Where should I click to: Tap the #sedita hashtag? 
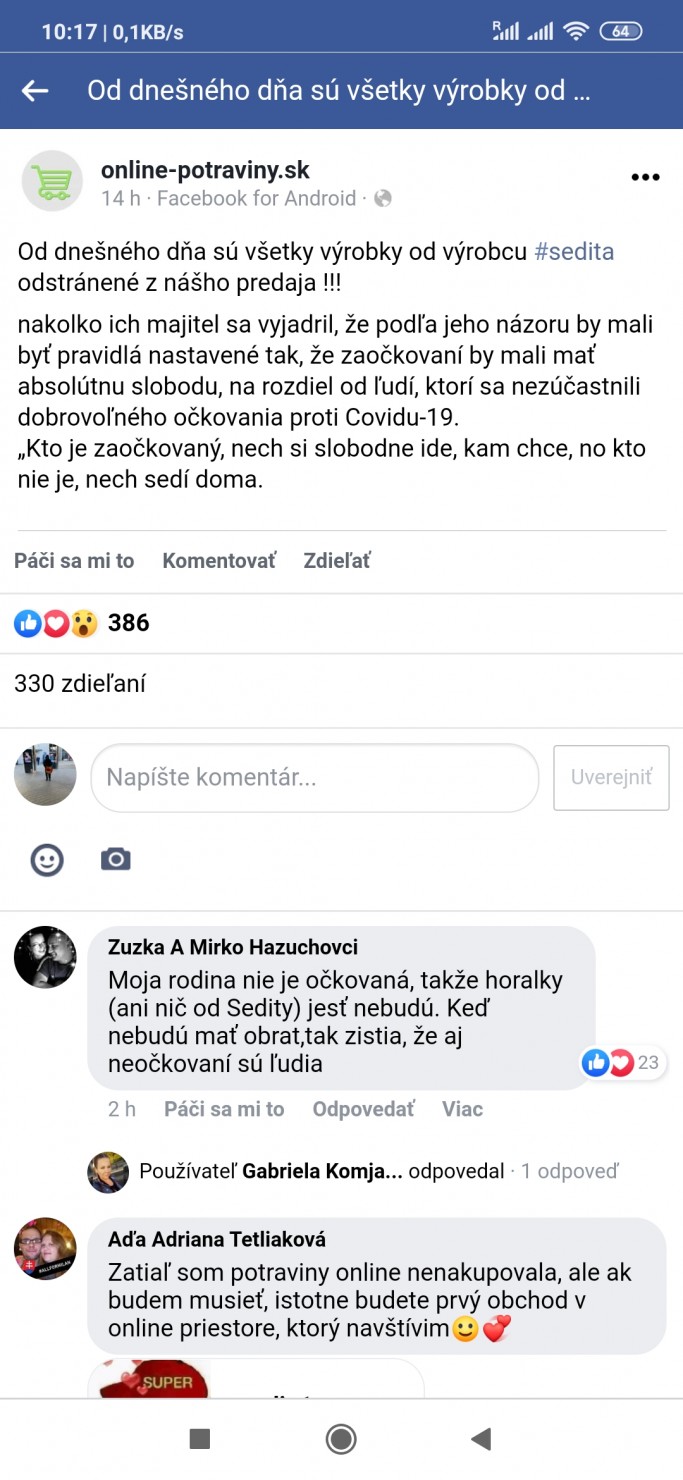(x=574, y=252)
